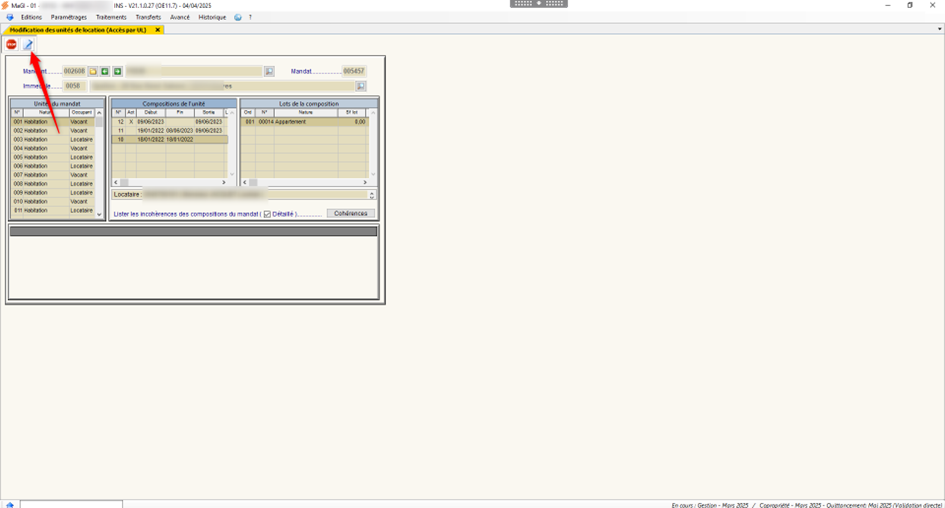Click the Locataire field spinner arrows
Viewport: 945px width, 508px height.
coord(372,195)
